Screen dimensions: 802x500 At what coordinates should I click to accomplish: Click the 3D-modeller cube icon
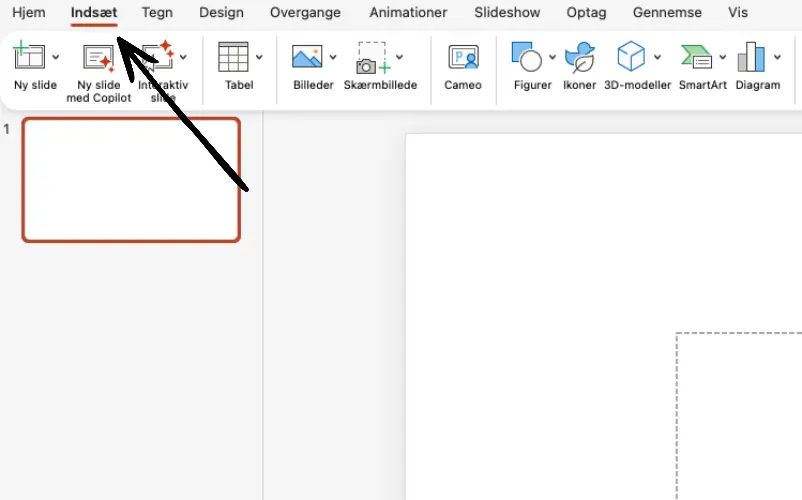tap(631, 56)
